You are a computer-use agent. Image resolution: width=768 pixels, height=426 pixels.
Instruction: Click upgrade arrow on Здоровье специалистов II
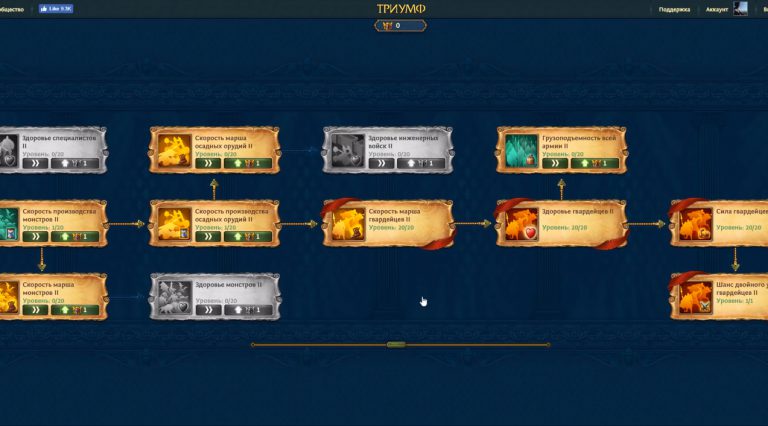pos(75,163)
